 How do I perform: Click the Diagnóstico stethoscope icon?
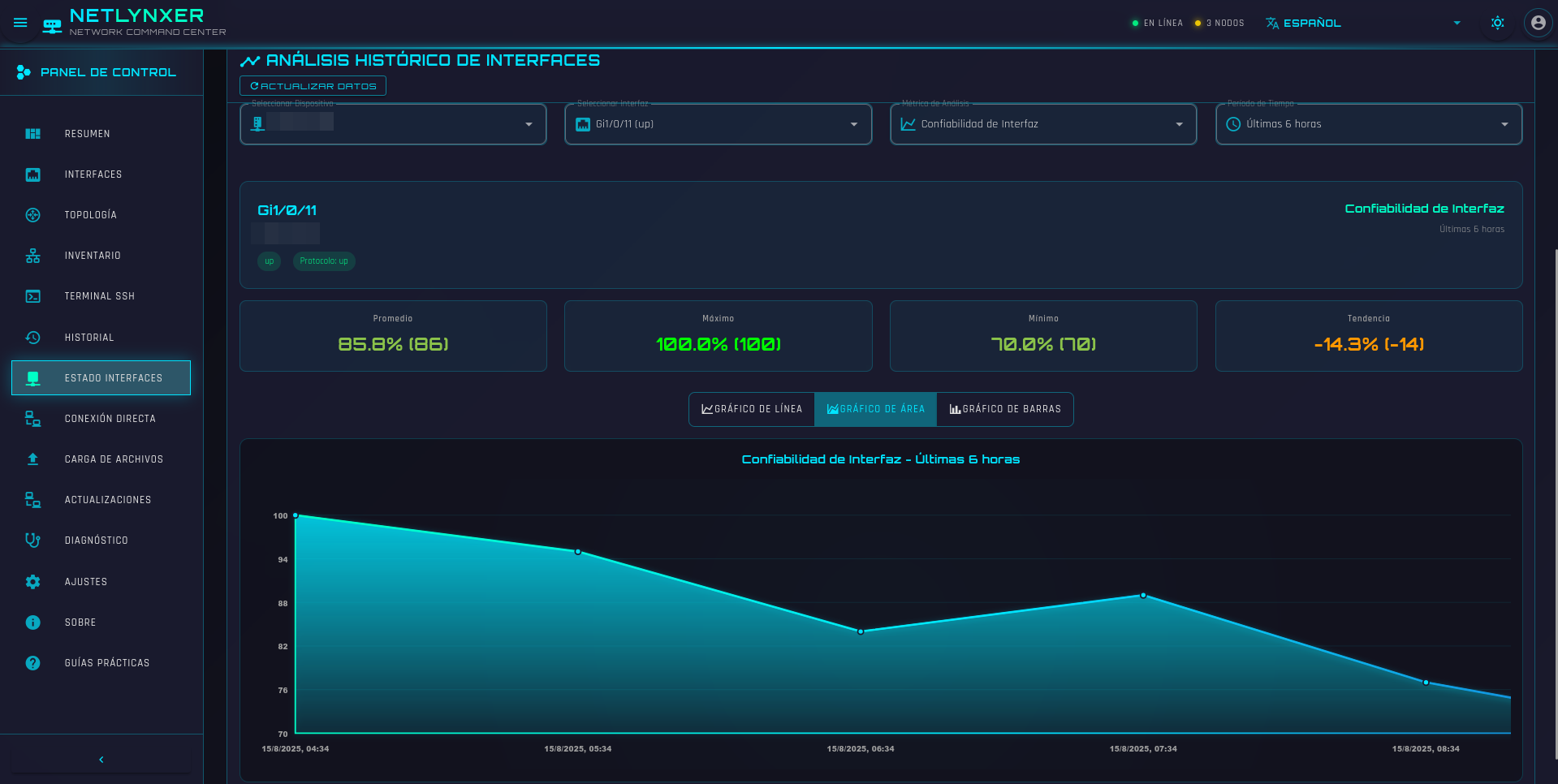[x=32, y=541]
